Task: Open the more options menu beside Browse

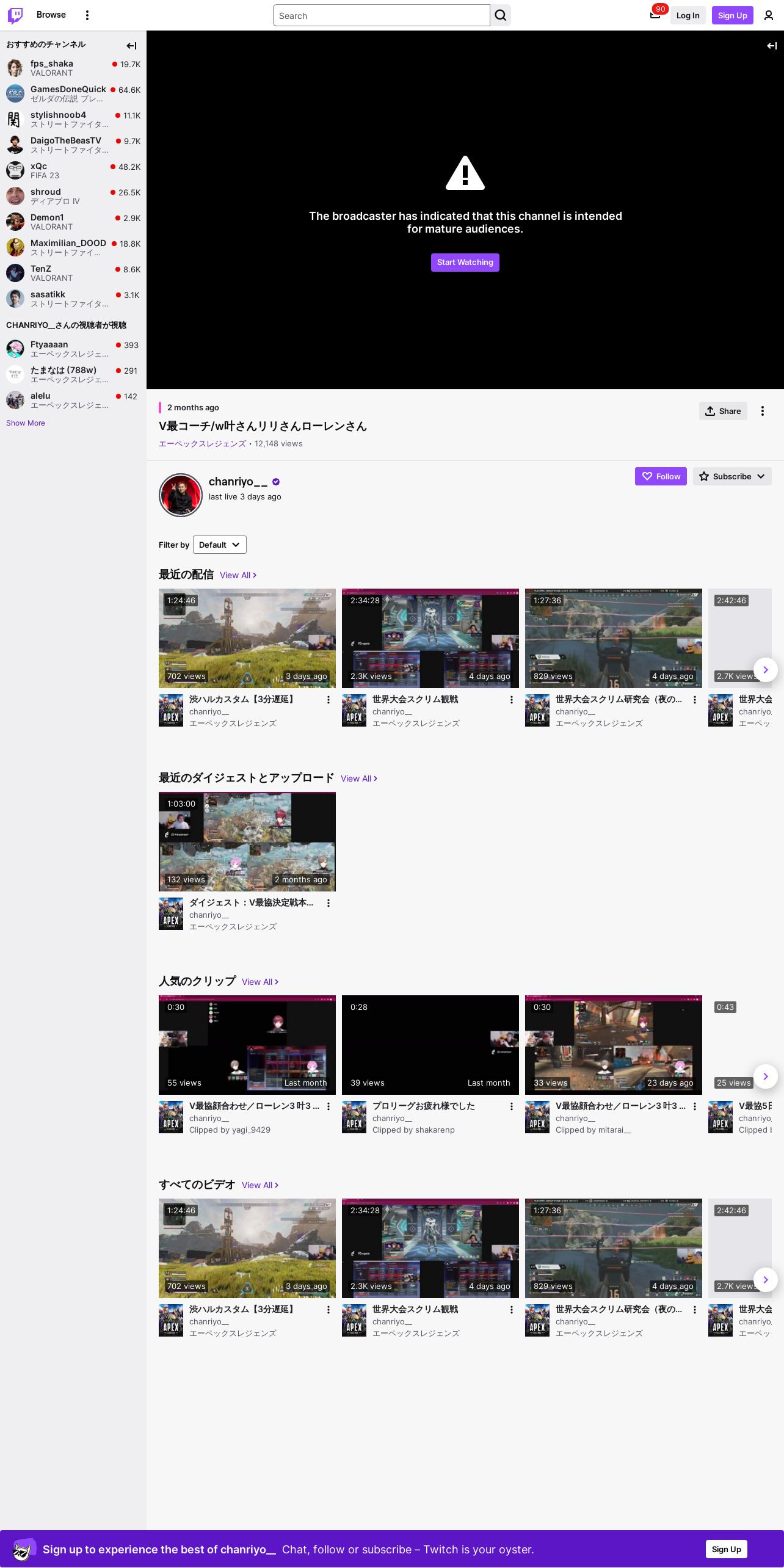Action: (87, 15)
